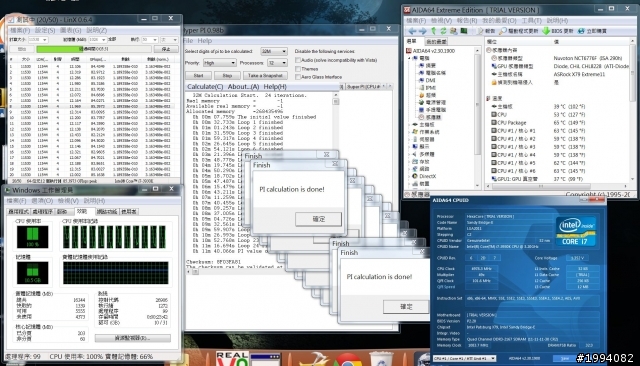Viewport: 640px width, 366px height.
Task: Toggle Themes checkbox in Hyper PI
Action: point(298,69)
